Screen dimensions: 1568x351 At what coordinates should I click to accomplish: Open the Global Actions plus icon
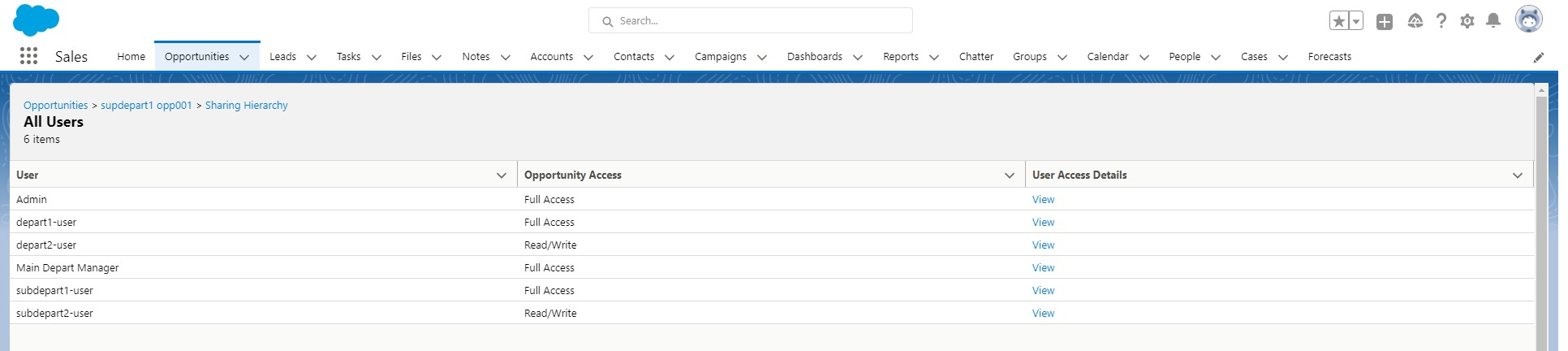tap(1385, 22)
